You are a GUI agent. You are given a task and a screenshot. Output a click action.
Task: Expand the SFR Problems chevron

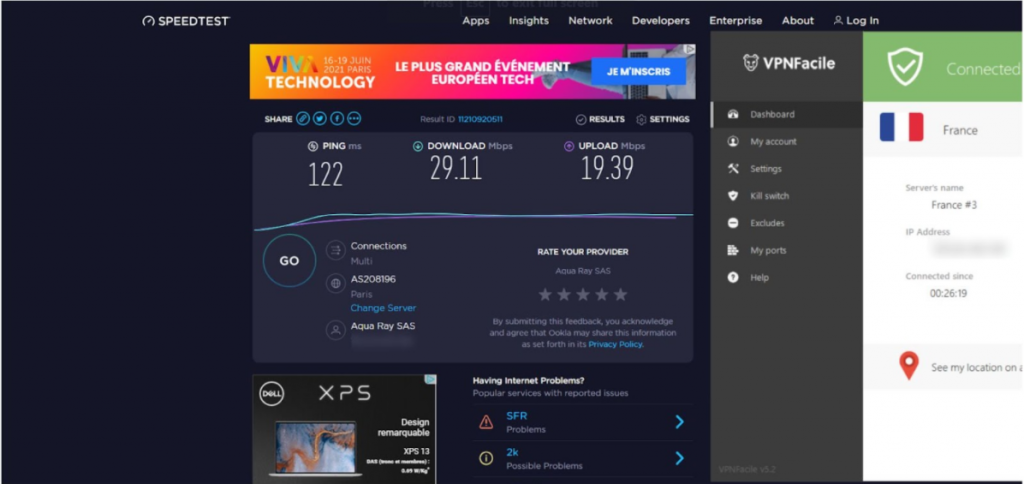tap(679, 422)
